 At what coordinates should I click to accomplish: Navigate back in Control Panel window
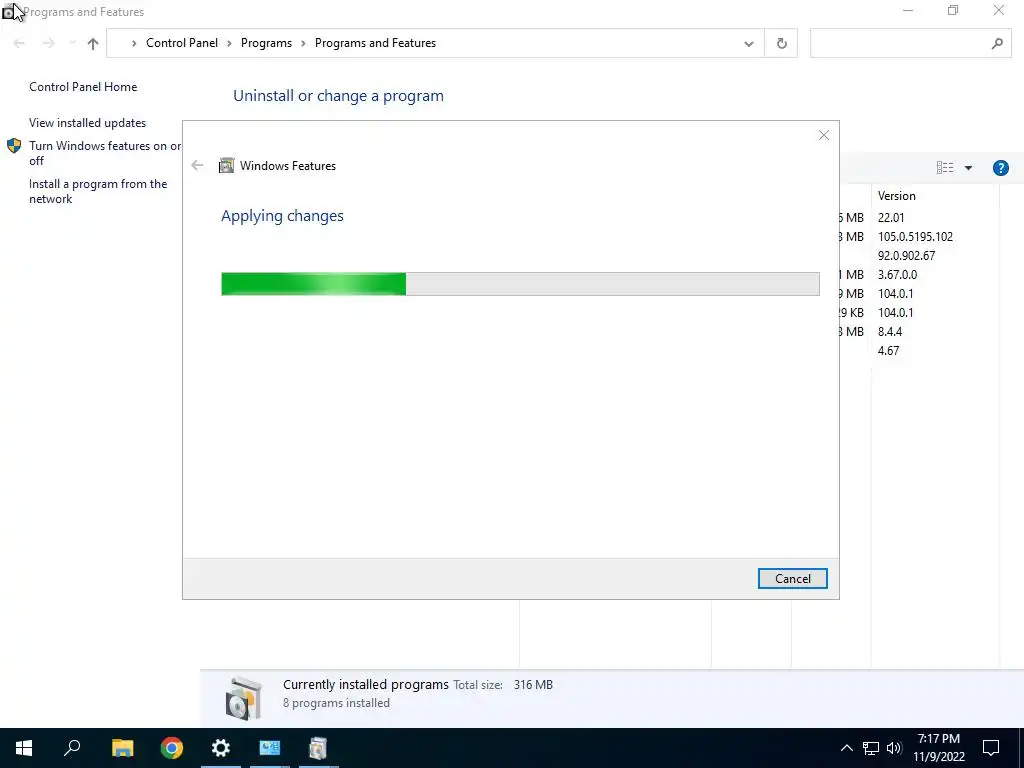(19, 43)
